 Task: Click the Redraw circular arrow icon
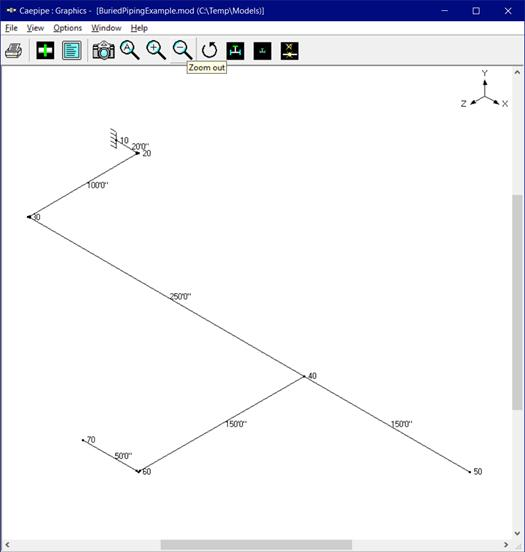(x=210, y=50)
